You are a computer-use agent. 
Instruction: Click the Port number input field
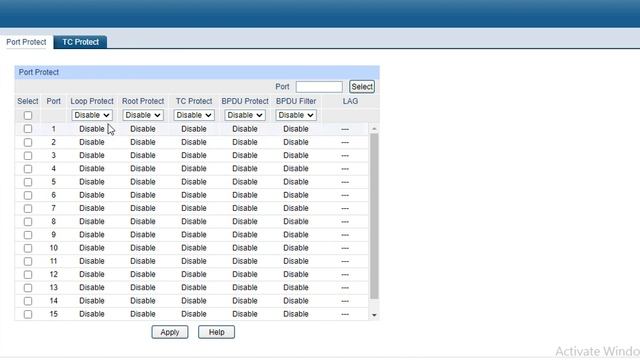tap(319, 87)
